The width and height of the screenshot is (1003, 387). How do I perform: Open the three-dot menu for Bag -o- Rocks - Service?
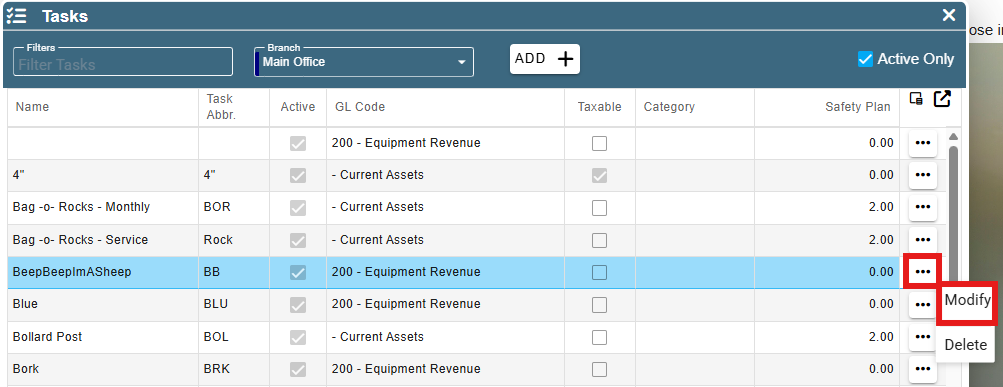click(x=922, y=240)
